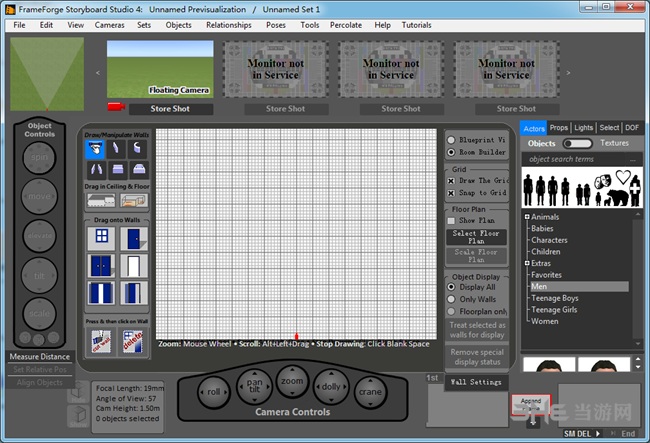Click the green overhead camera view
The height and width of the screenshot is (443, 650).
tap(47, 74)
